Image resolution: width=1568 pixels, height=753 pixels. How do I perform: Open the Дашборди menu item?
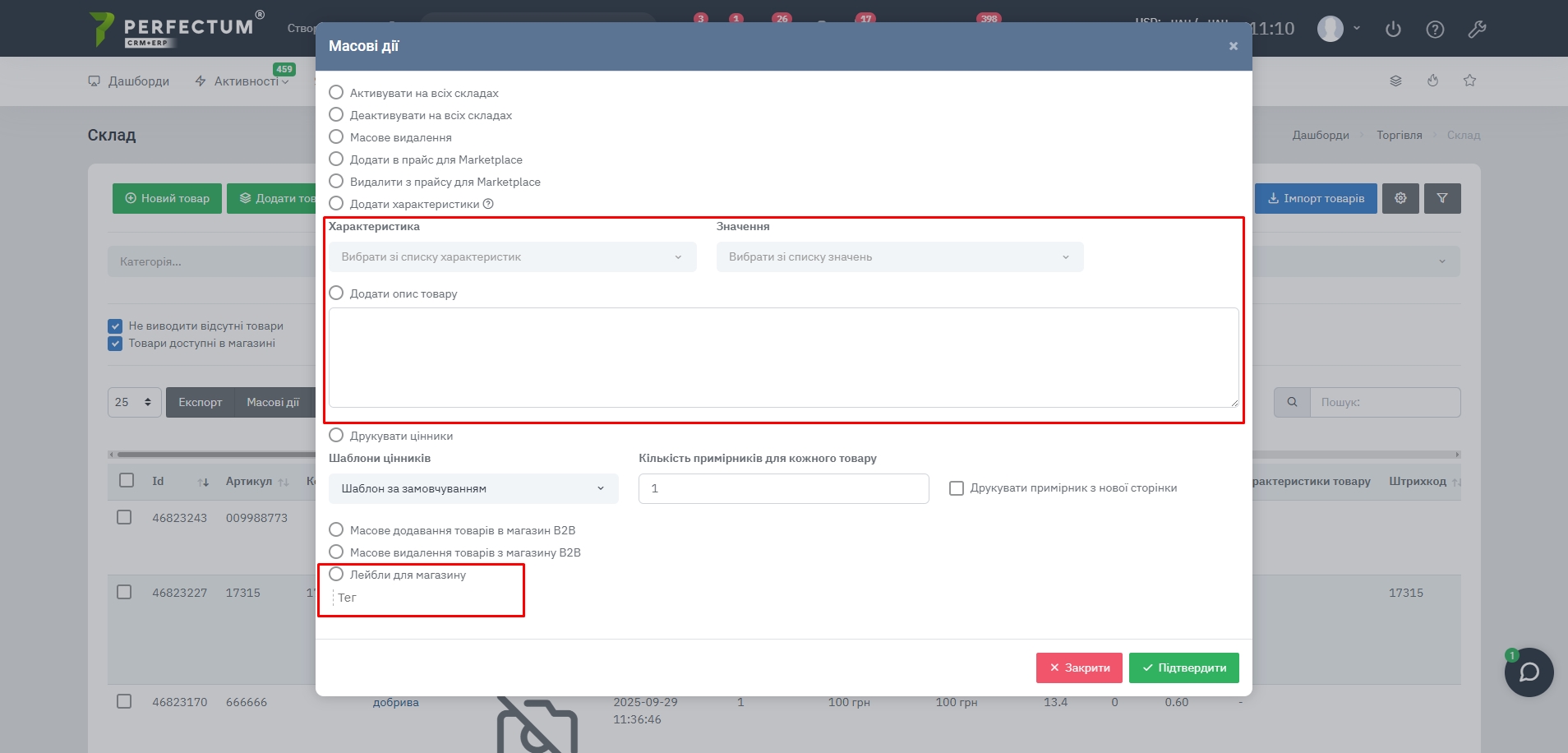tap(129, 81)
